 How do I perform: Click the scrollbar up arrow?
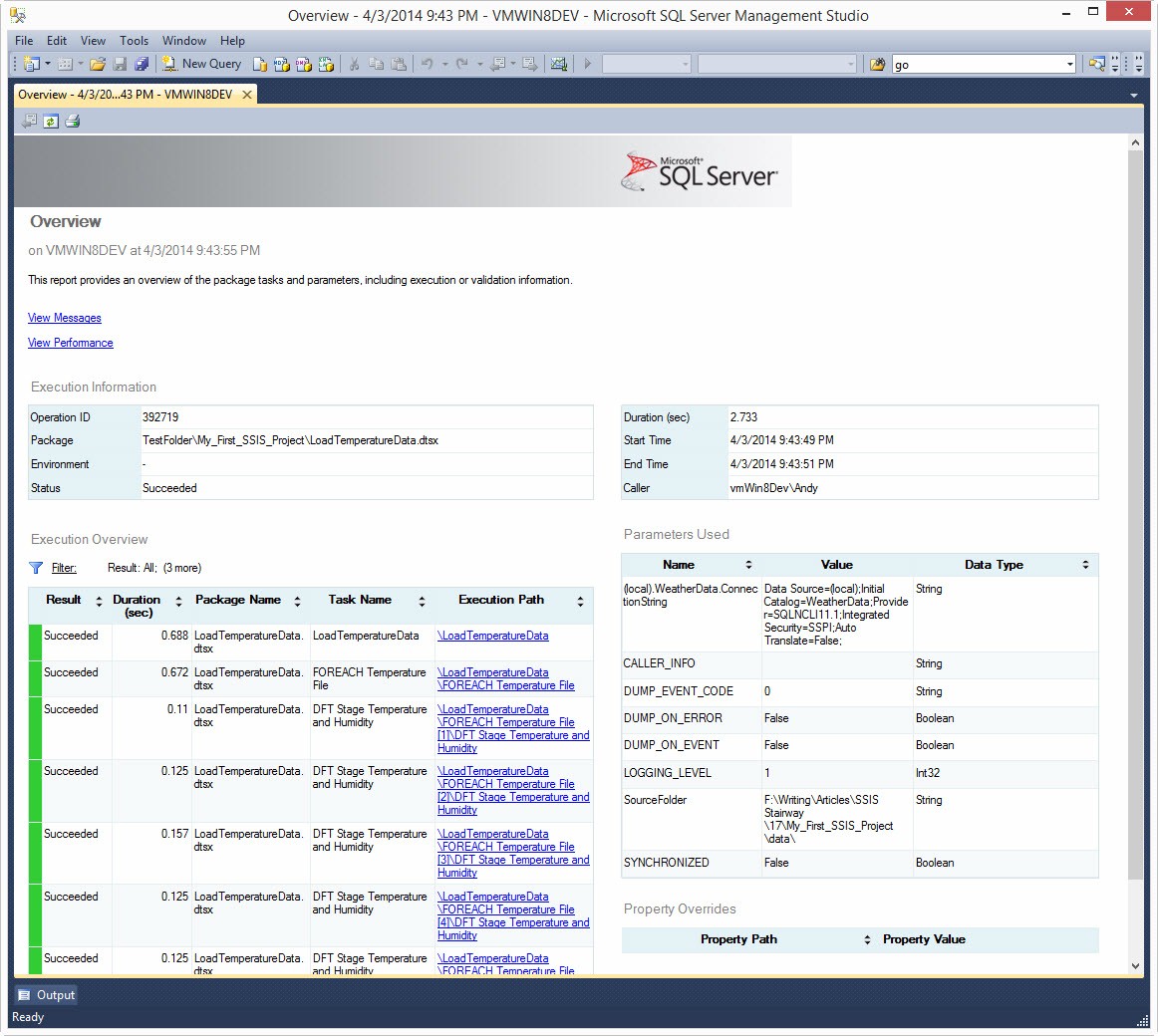(x=1136, y=141)
